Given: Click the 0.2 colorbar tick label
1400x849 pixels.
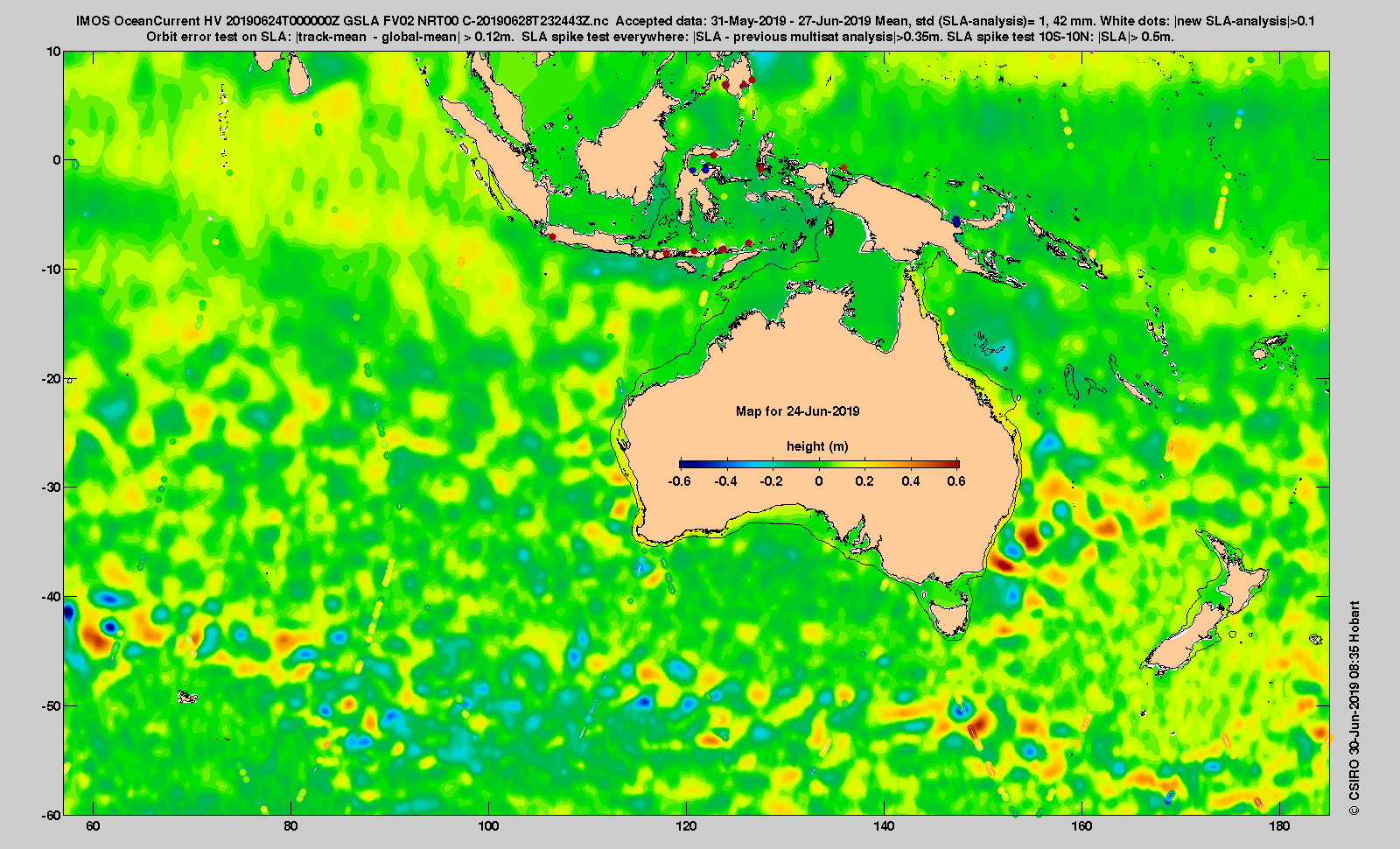Looking at the screenshot, I should click(864, 481).
